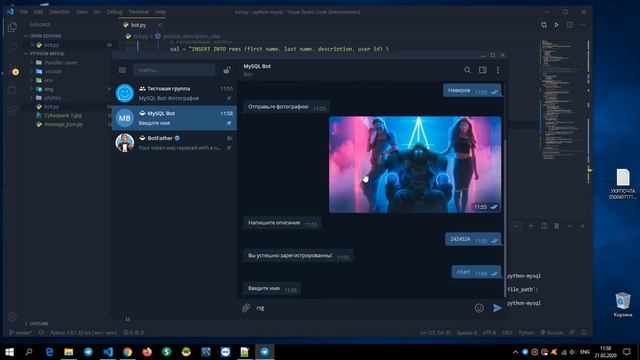
Task: Open the Windows notification center
Action: click(x=627, y=352)
